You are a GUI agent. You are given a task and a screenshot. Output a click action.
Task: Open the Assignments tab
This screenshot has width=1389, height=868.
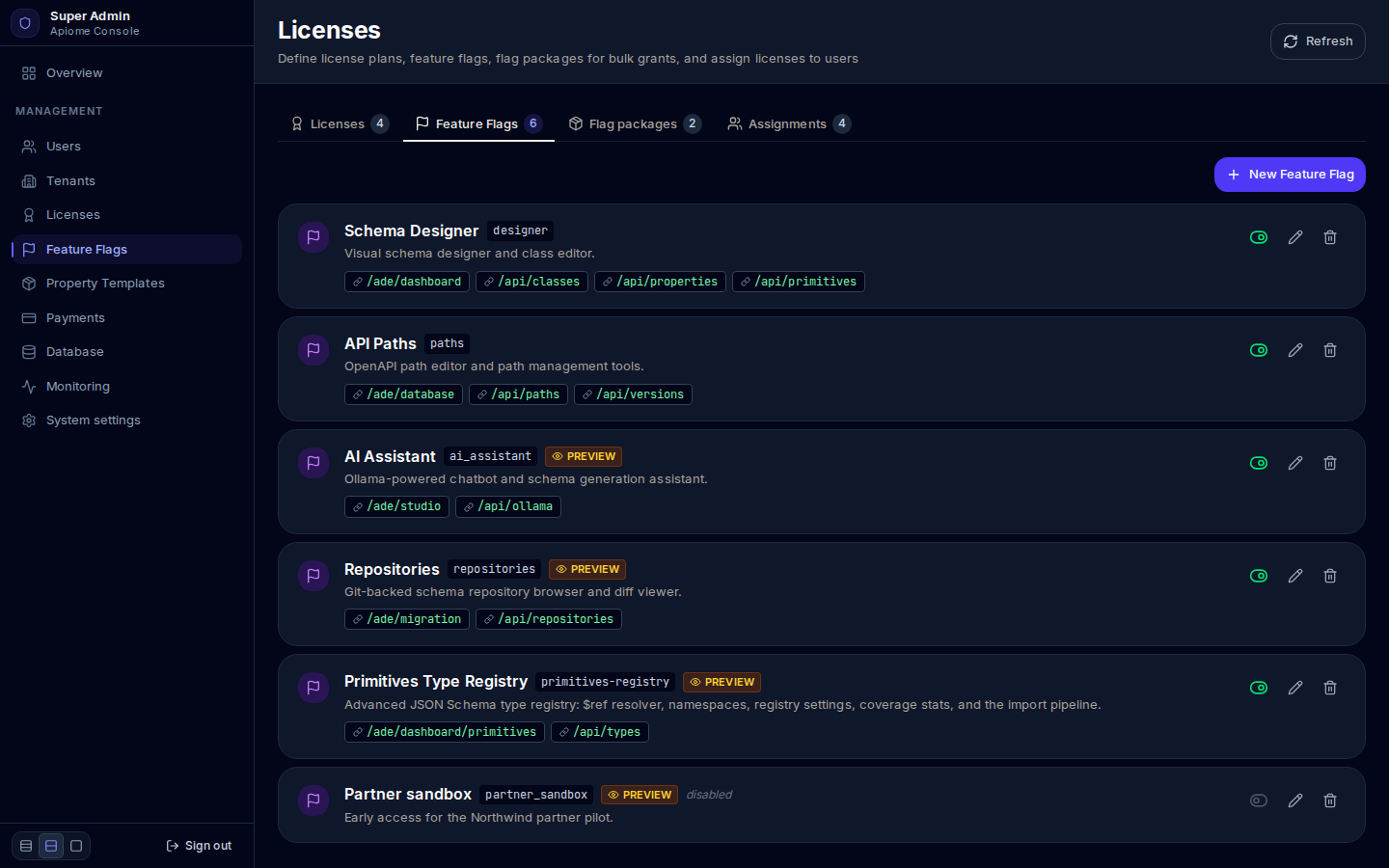(789, 123)
